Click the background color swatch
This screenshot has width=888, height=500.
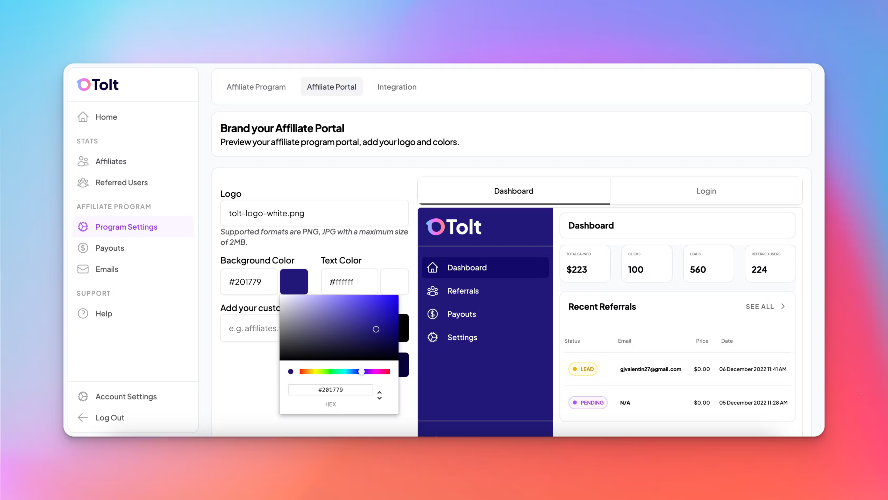(x=294, y=281)
